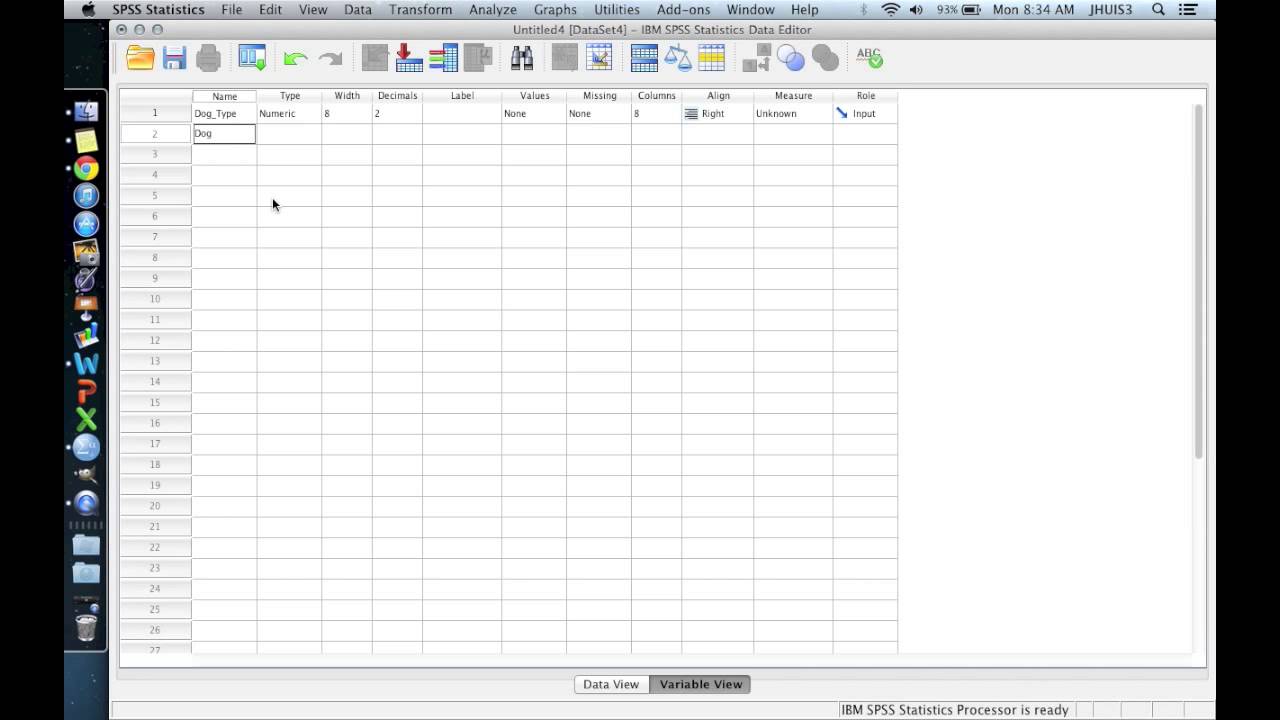The image size is (1280, 720).
Task: Click the grey Redo arrow
Action: (x=330, y=59)
